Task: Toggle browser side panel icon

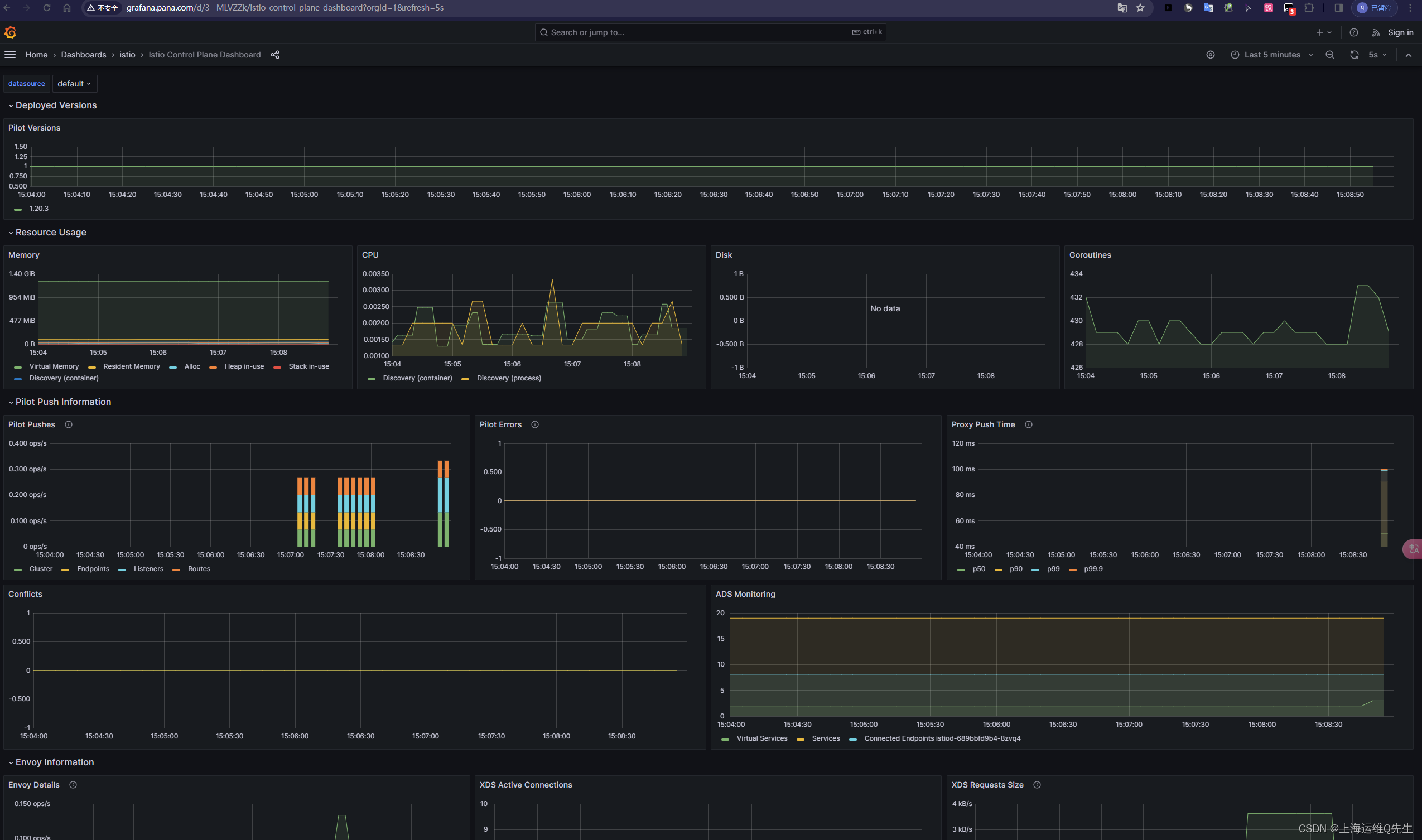Action: [1339, 8]
